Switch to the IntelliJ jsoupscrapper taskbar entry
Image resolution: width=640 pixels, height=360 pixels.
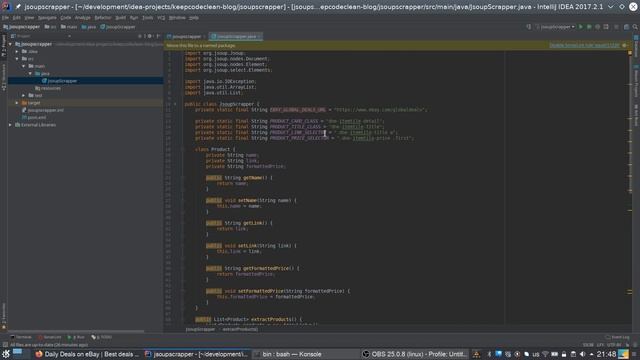pos(196,354)
